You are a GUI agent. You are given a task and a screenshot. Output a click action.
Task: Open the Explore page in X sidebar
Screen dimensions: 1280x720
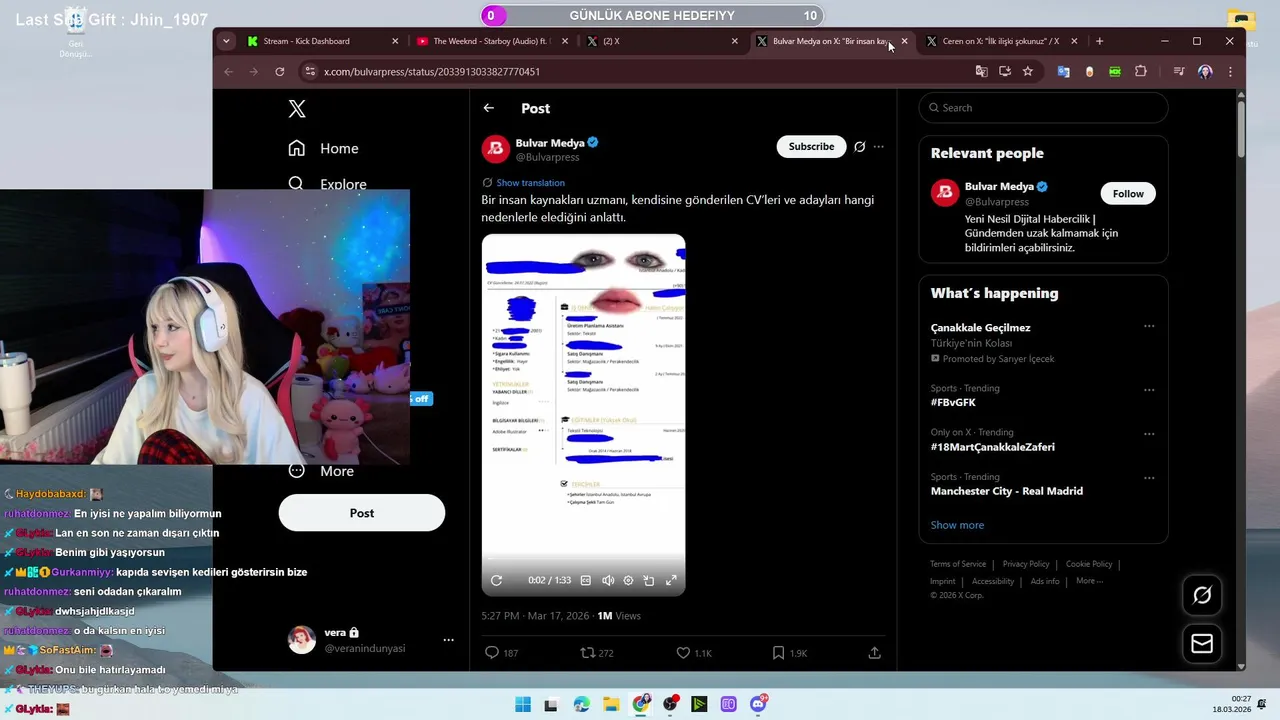pos(327,184)
